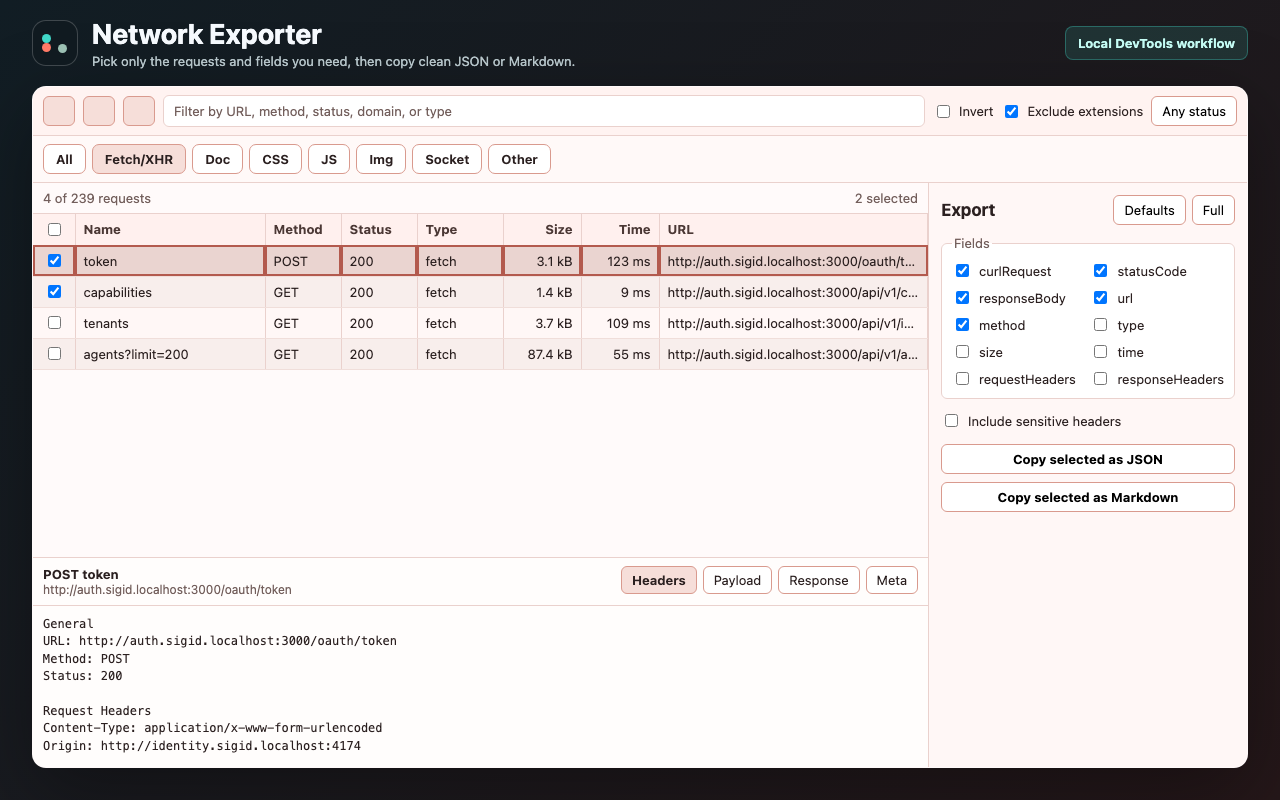Enable the responseHeaders field
Viewport: 1280px width, 800px height.
click(1100, 378)
